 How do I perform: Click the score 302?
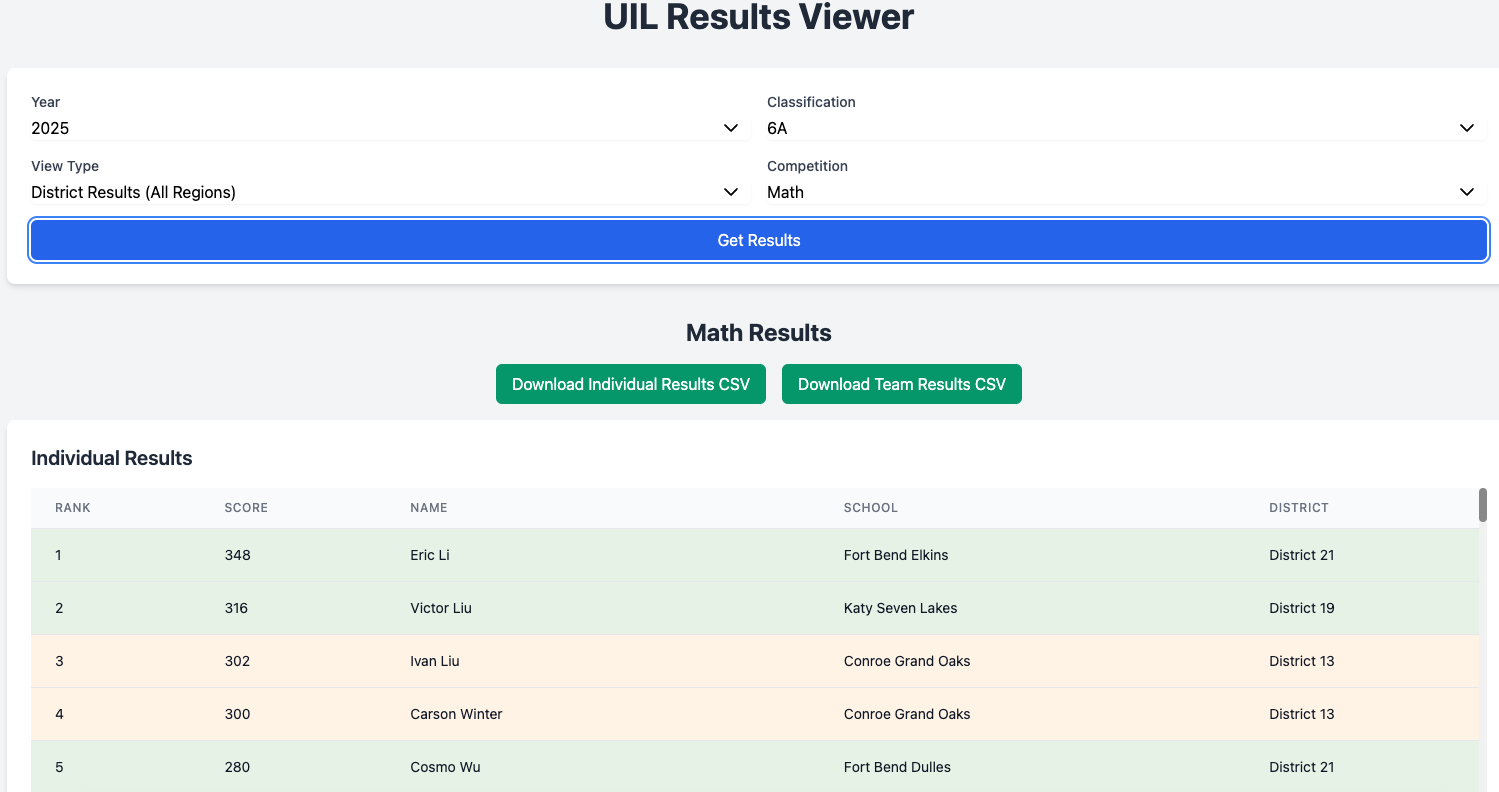[x=237, y=661]
